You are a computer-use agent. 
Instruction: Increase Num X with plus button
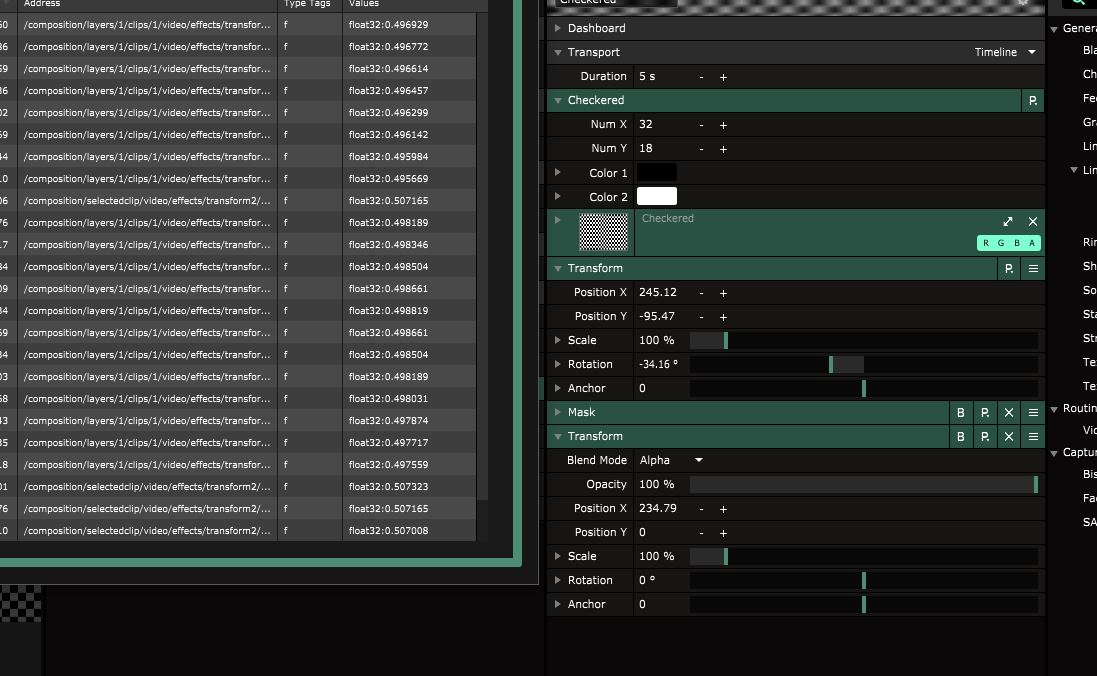tap(723, 125)
